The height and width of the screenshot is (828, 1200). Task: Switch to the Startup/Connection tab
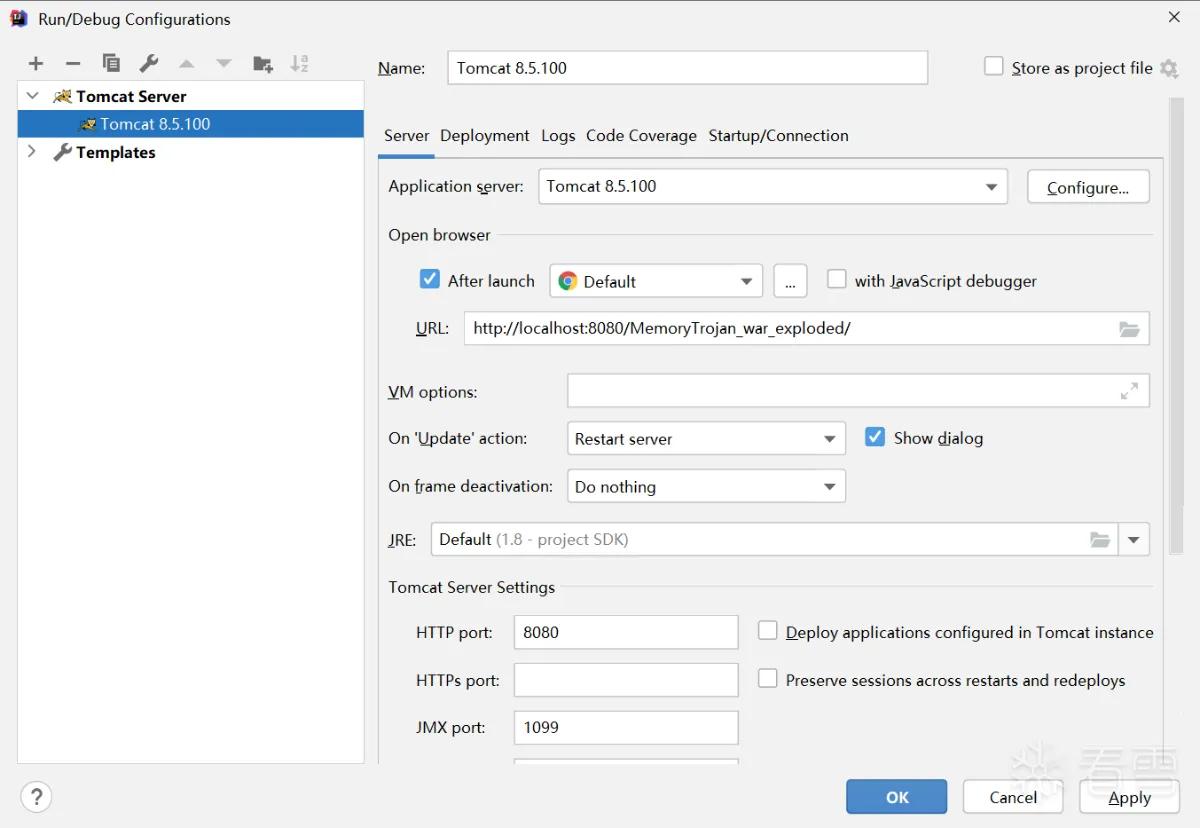(779, 136)
